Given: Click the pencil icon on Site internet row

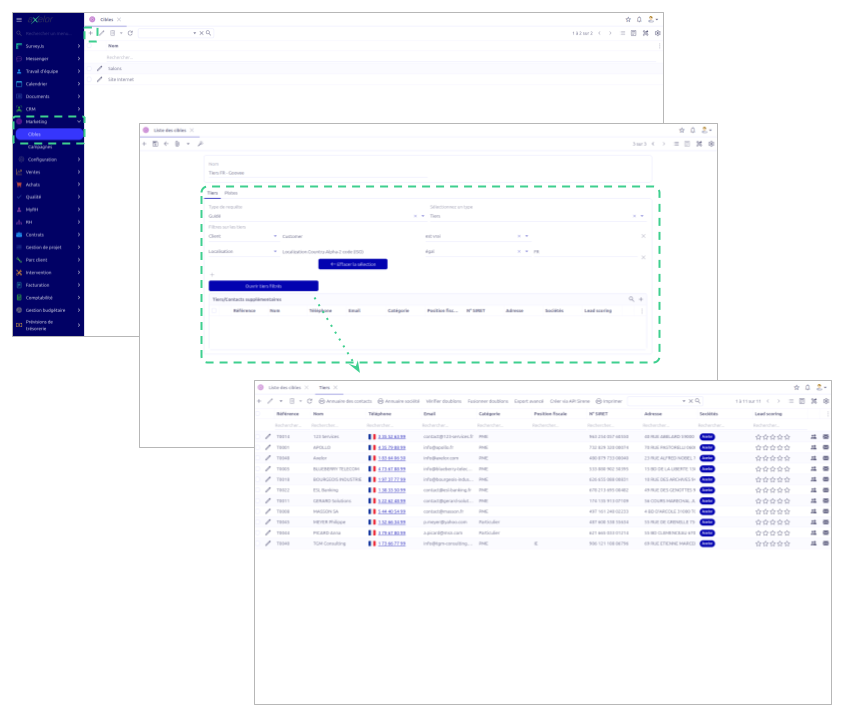Looking at the screenshot, I should tap(100, 79).
